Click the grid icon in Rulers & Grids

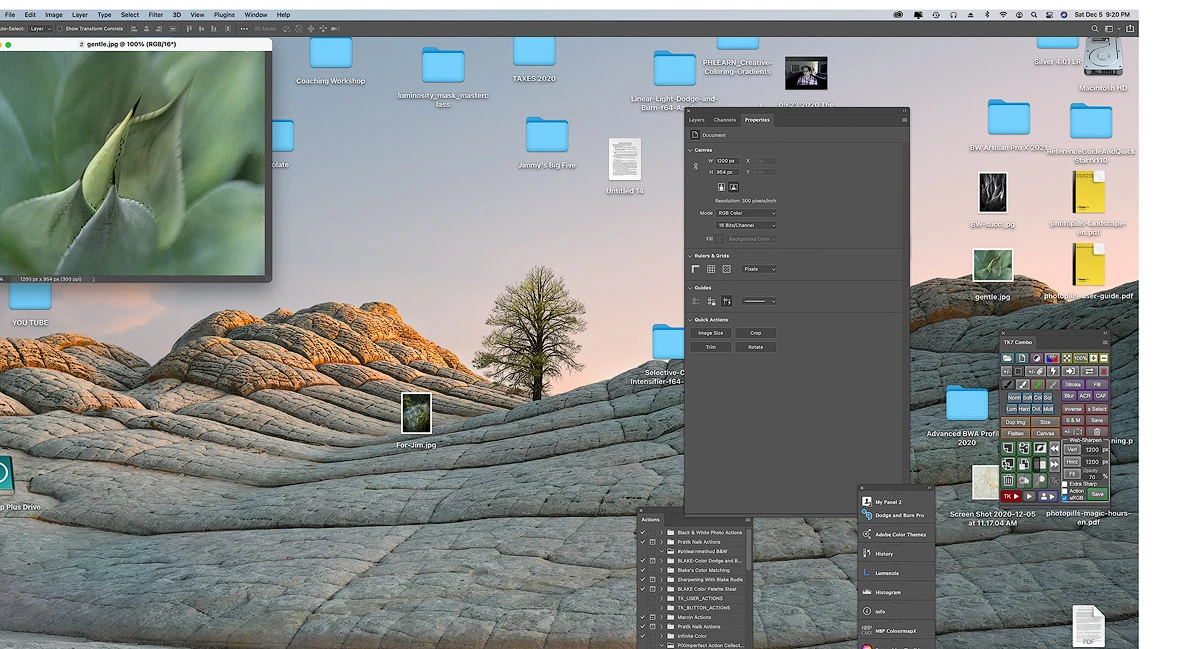[x=711, y=269]
